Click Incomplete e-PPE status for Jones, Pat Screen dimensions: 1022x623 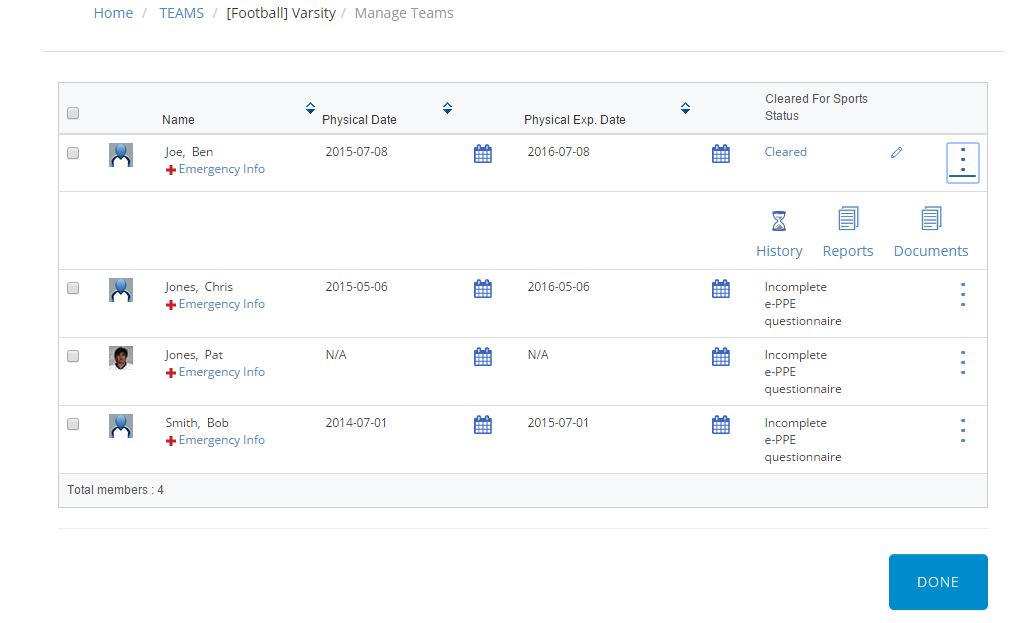pyautogui.click(x=803, y=371)
